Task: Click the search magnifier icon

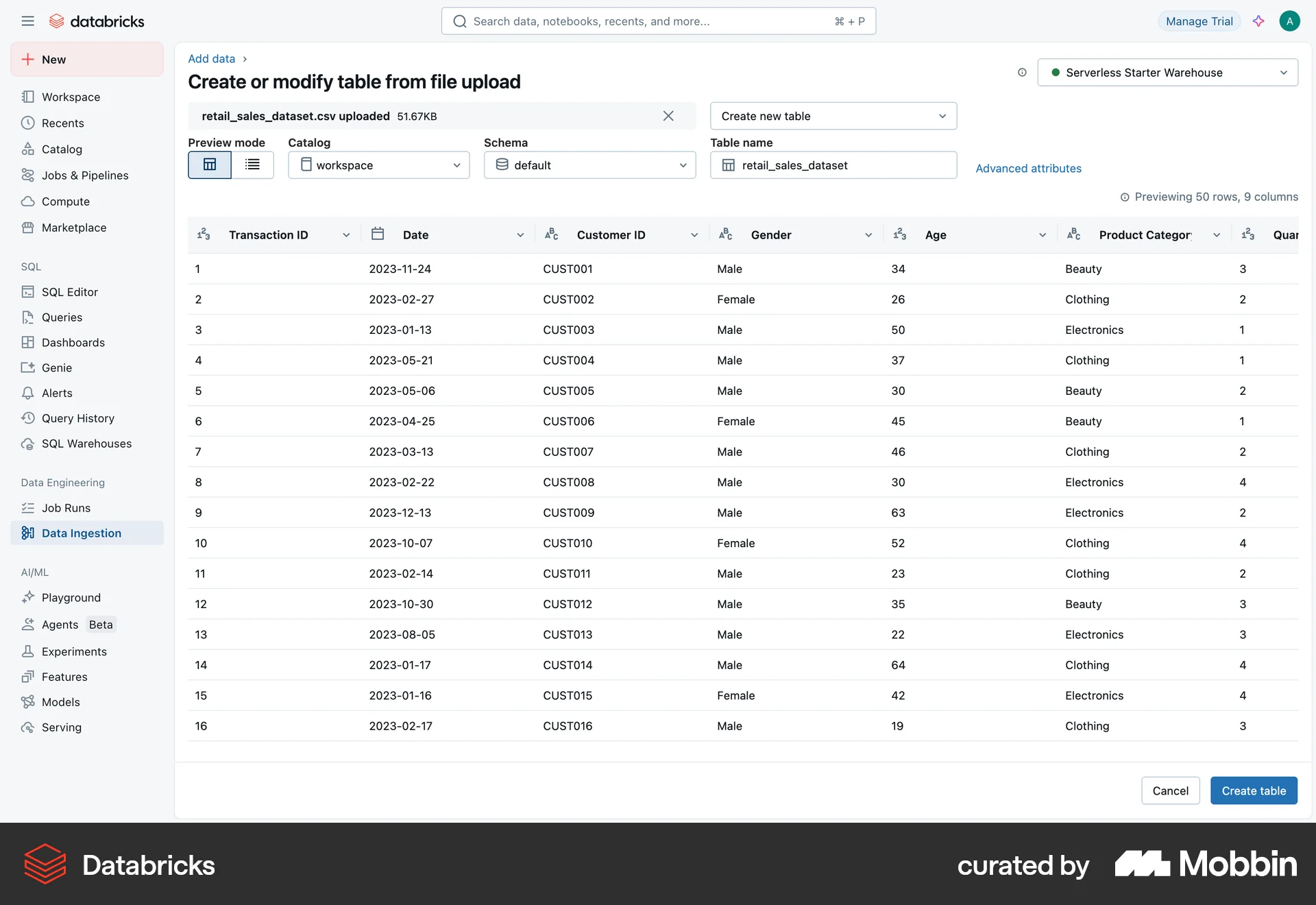Action: (x=459, y=21)
